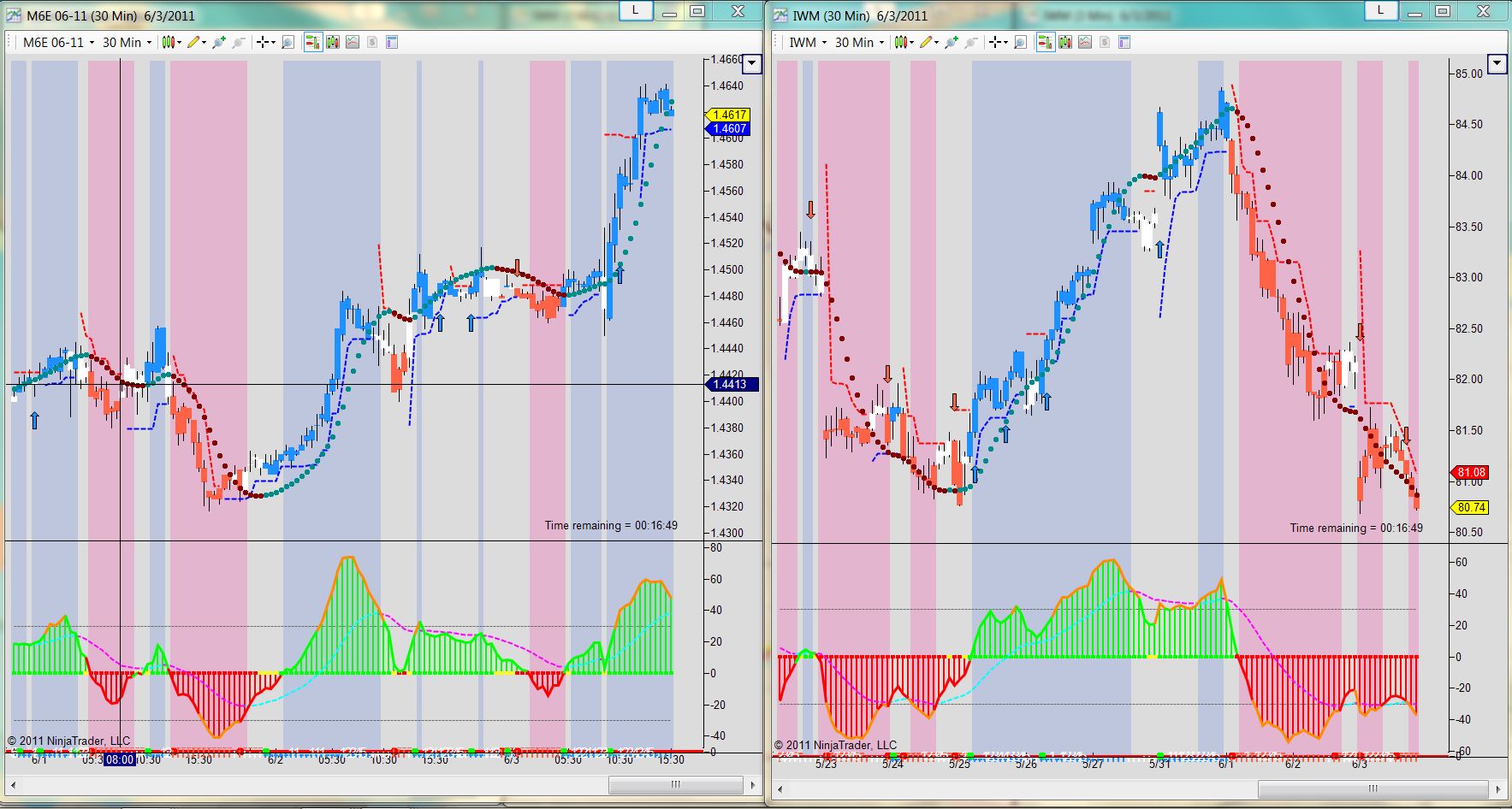Toggle the Chart Trader panel in IWM window
Image resolution: width=1512 pixels, height=809 pixels.
[x=1045, y=42]
